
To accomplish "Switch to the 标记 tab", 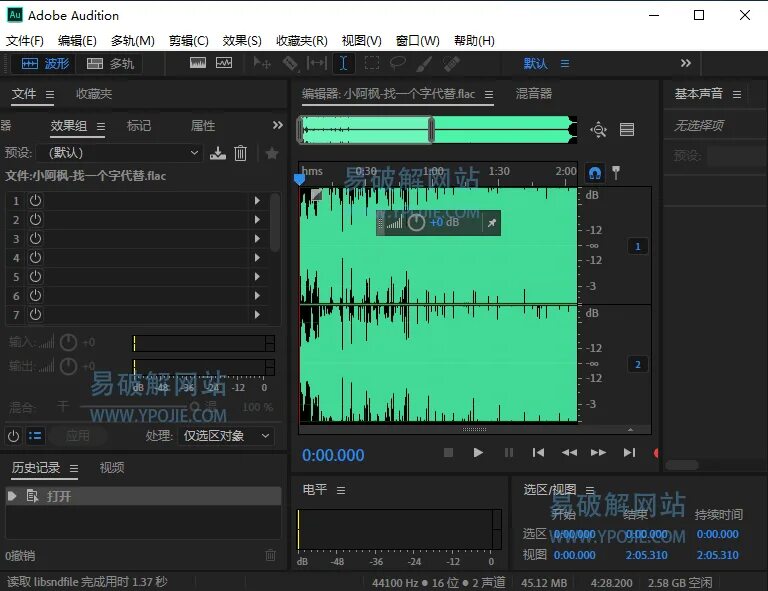I will click(139, 126).
